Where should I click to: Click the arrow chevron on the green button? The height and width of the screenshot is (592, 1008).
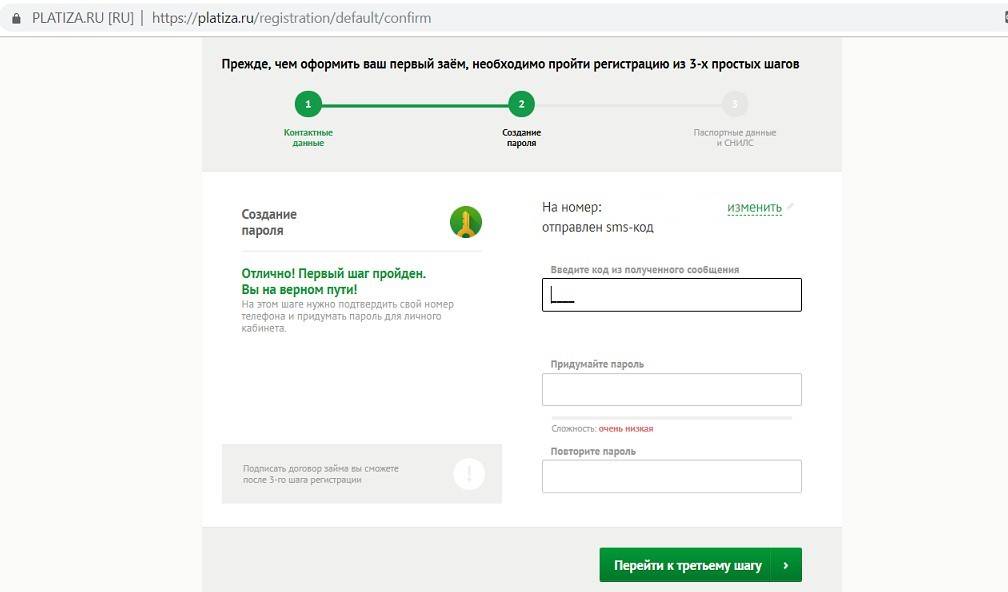click(x=786, y=565)
